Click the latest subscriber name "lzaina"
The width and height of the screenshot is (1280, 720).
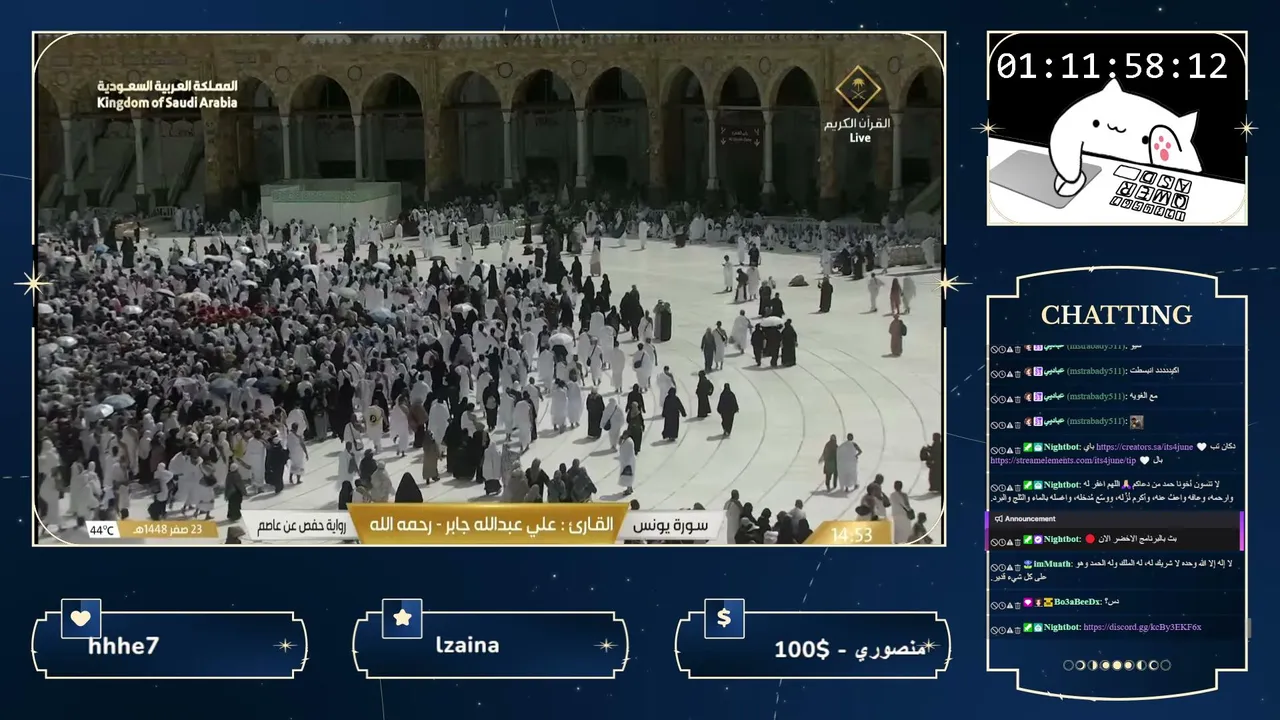[467, 646]
